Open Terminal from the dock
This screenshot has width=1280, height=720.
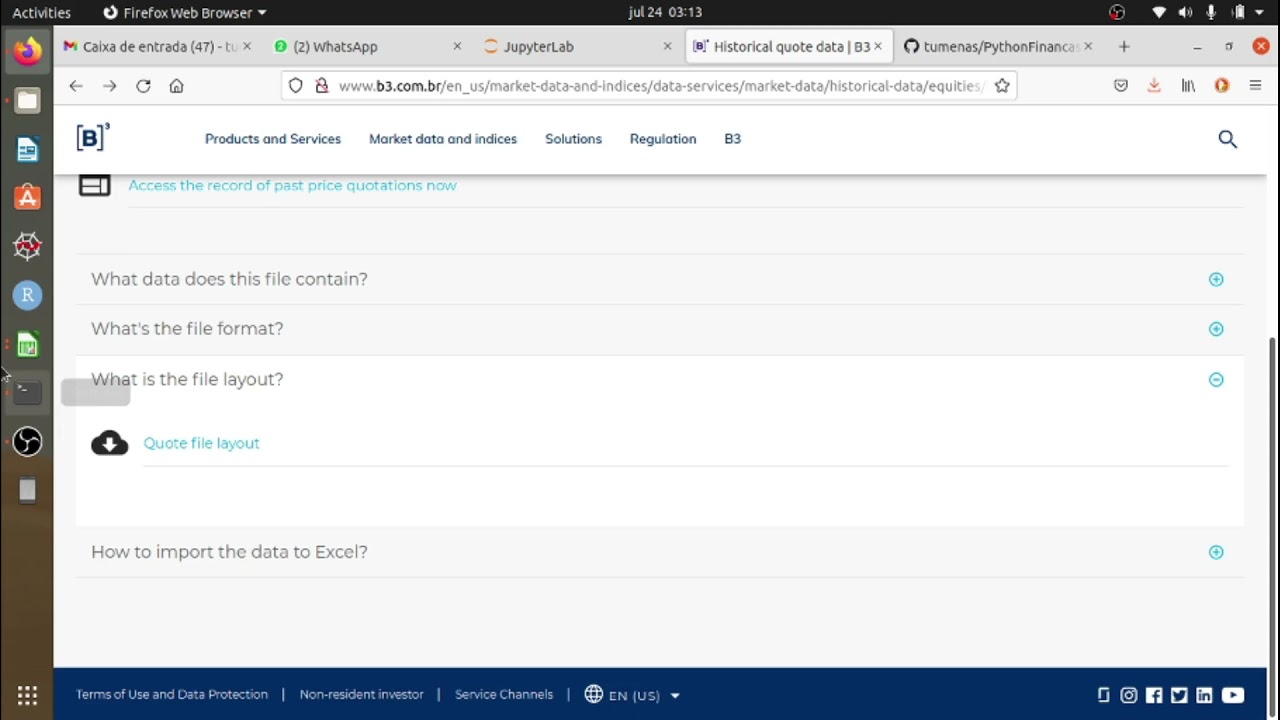[27, 392]
